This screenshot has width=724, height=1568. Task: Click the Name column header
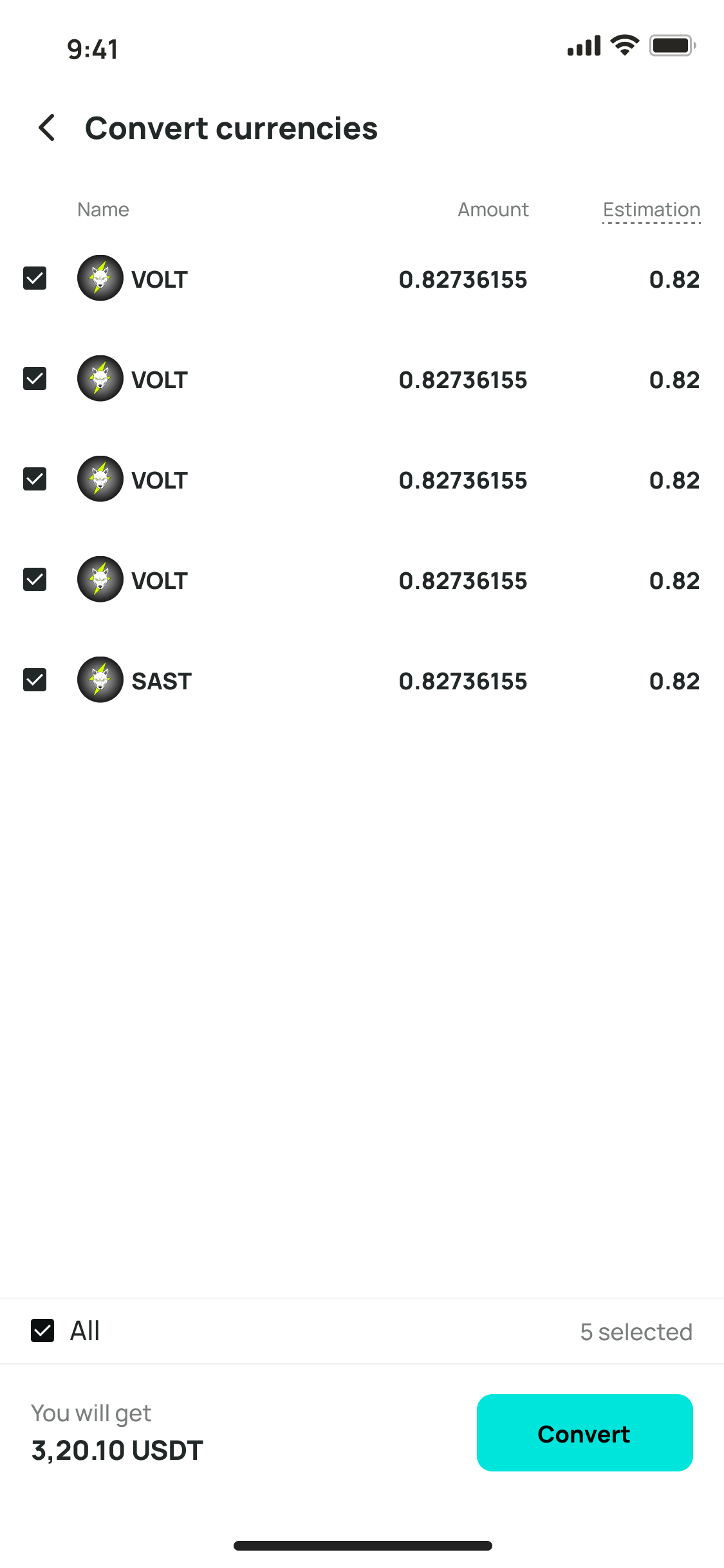point(103,209)
